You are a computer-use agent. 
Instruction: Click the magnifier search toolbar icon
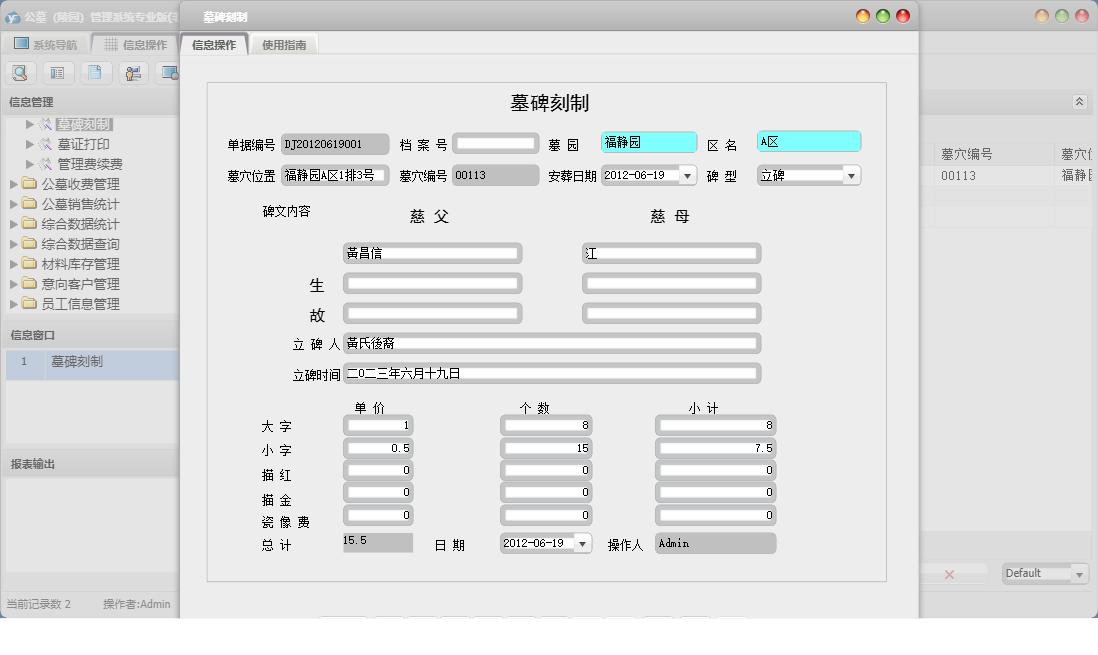click(x=21, y=73)
